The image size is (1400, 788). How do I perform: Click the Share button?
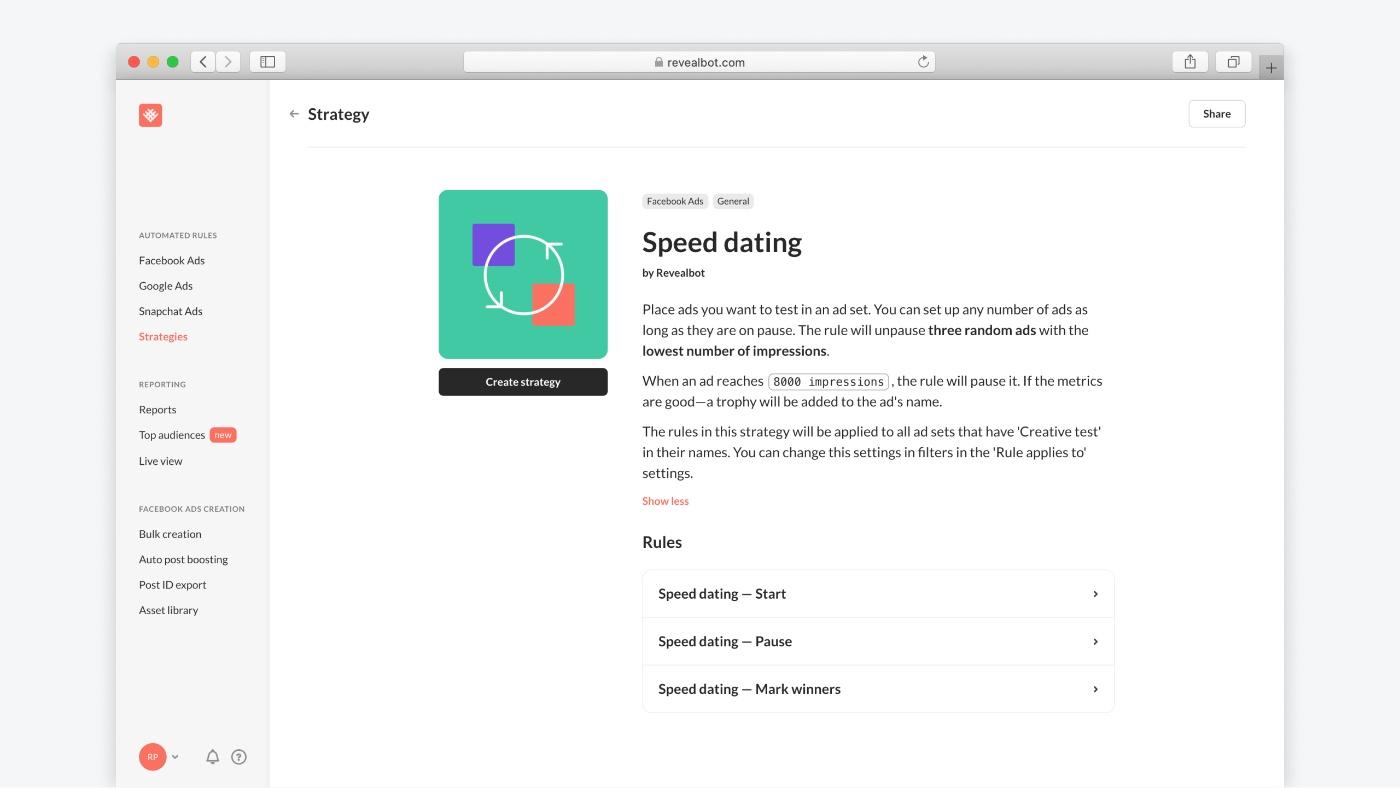pyautogui.click(x=1217, y=114)
